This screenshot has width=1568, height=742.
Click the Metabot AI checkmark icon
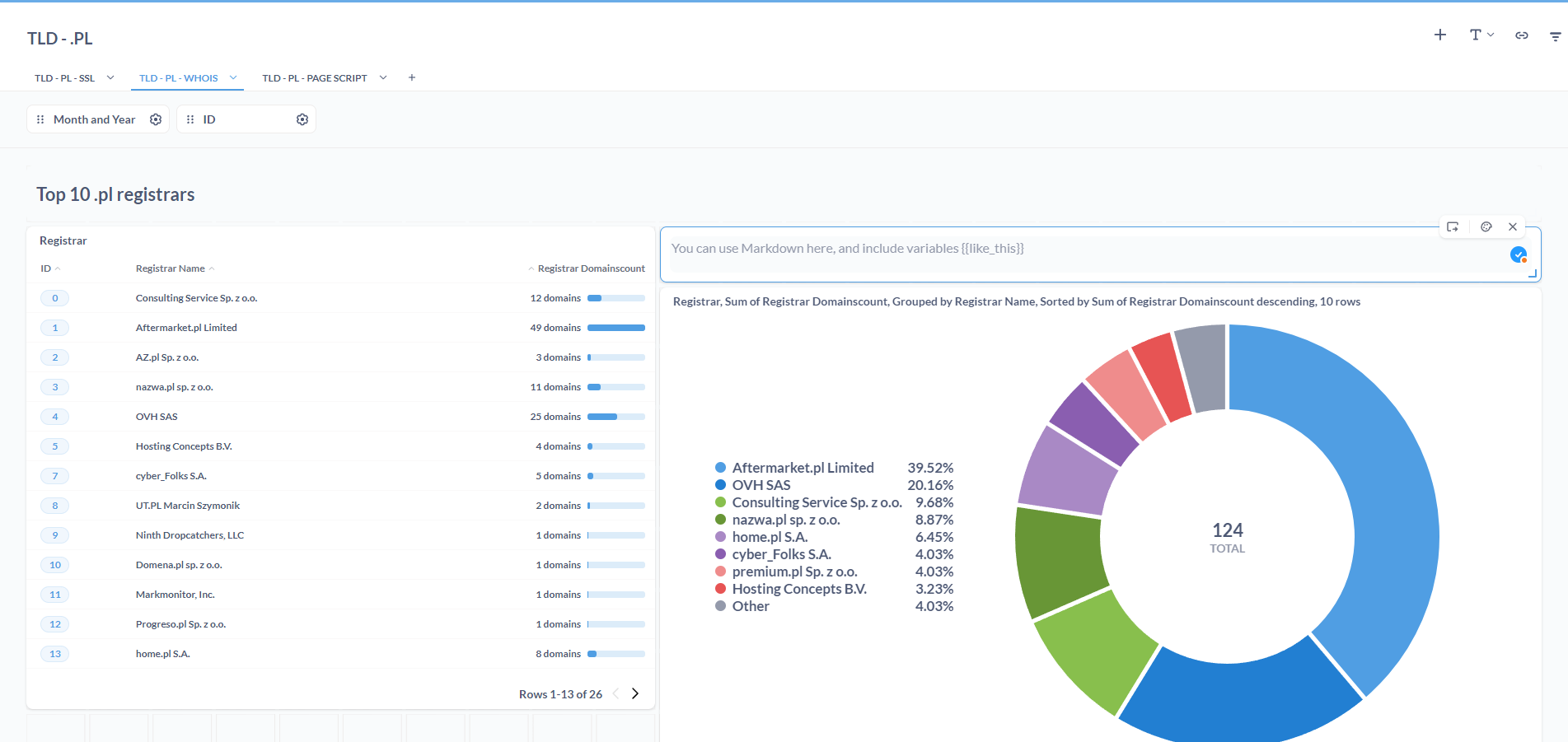pyautogui.click(x=1519, y=255)
